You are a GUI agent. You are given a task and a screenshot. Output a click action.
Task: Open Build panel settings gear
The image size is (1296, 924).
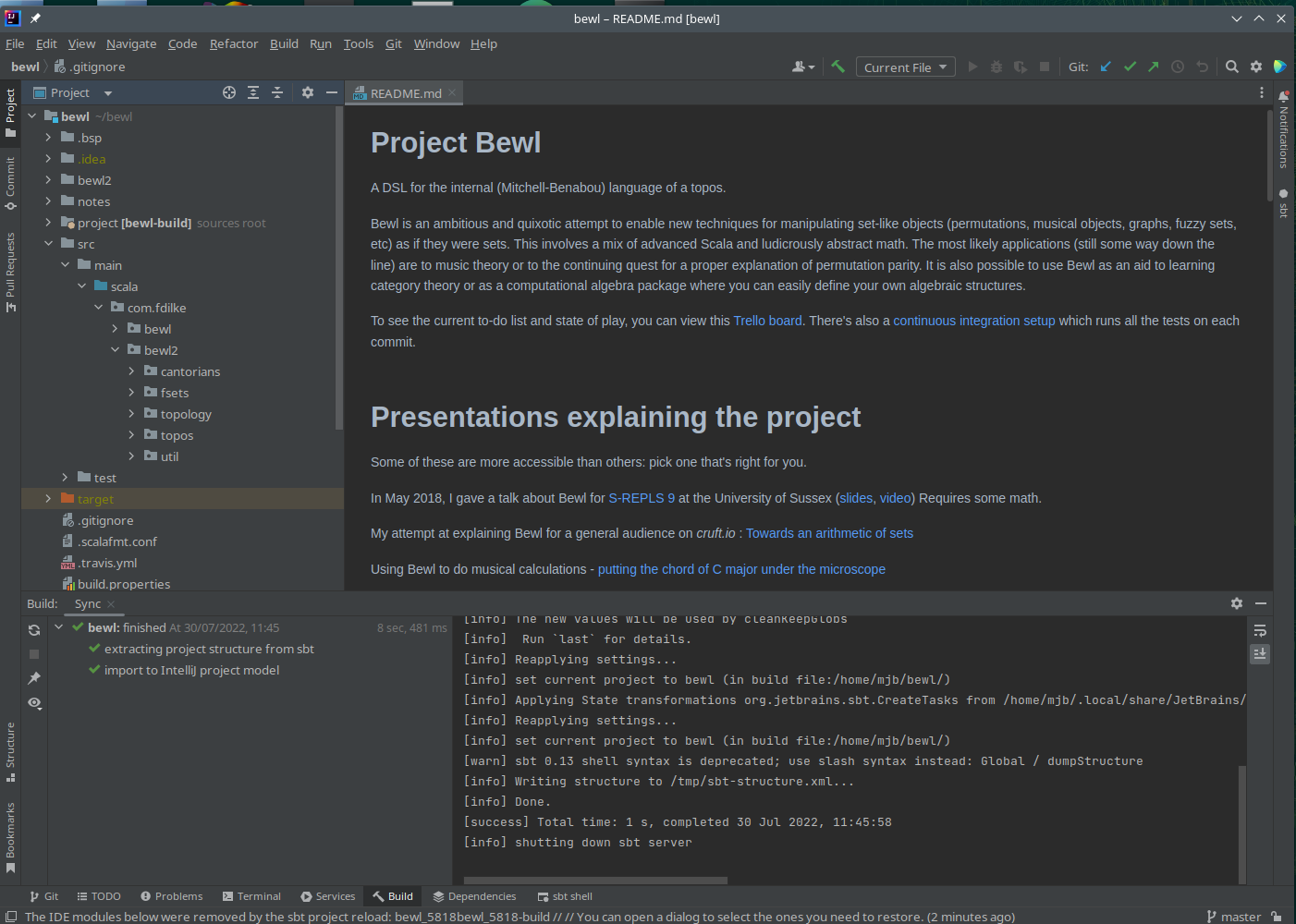coord(1237,603)
